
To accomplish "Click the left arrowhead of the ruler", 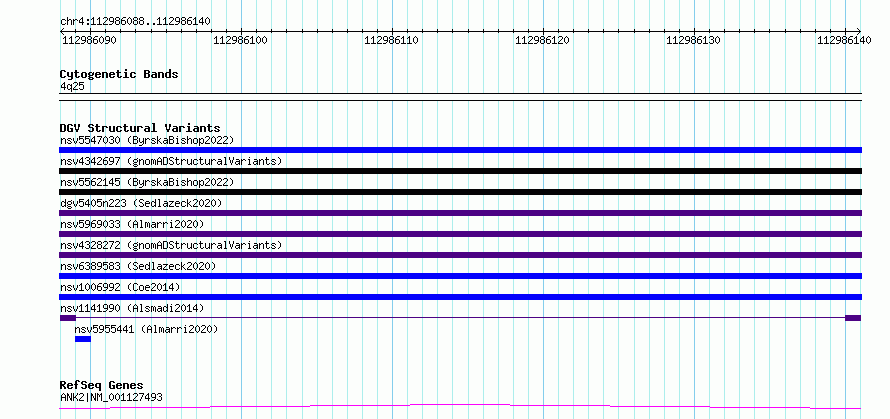I will coord(62,31).
